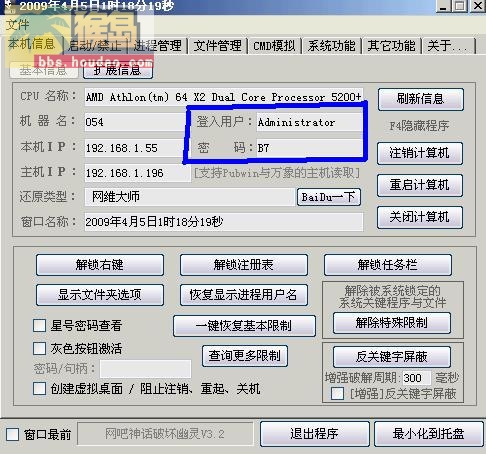Viewport: 486px width, 454px height.
Task: Click the 一键恢复基本限制 button
Action: 244,326
